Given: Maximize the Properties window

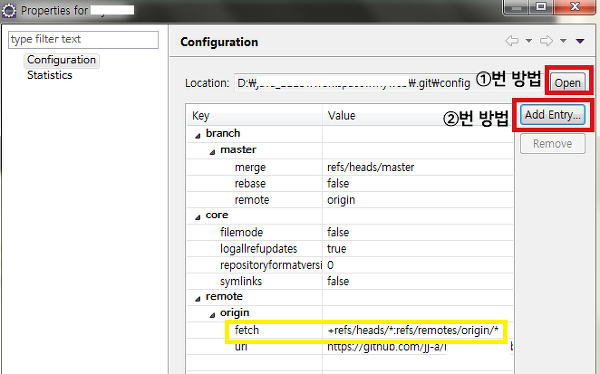Looking at the screenshot, I should coord(541,7).
